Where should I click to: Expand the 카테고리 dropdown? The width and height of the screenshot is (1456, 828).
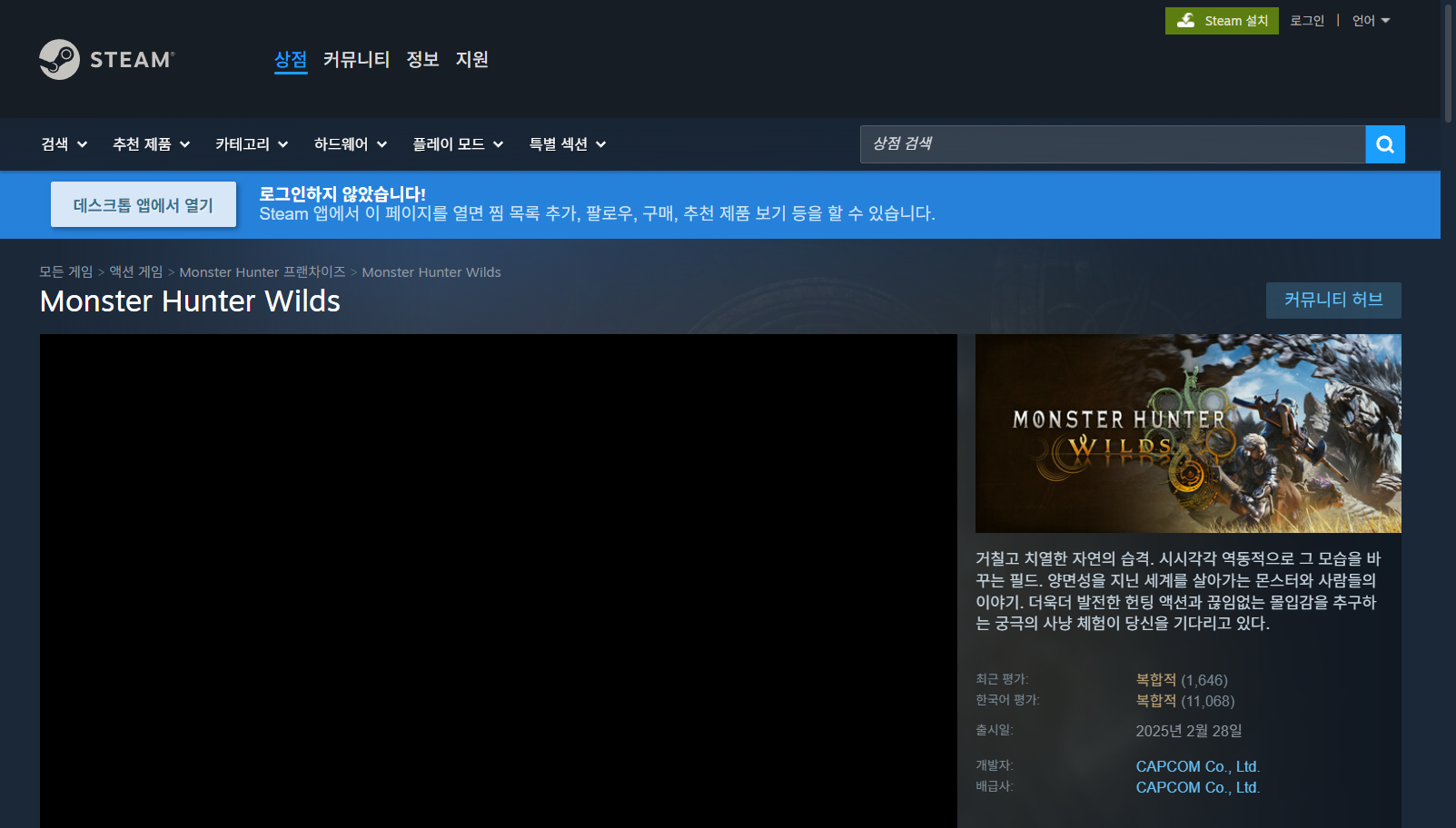pyautogui.click(x=252, y=144)
